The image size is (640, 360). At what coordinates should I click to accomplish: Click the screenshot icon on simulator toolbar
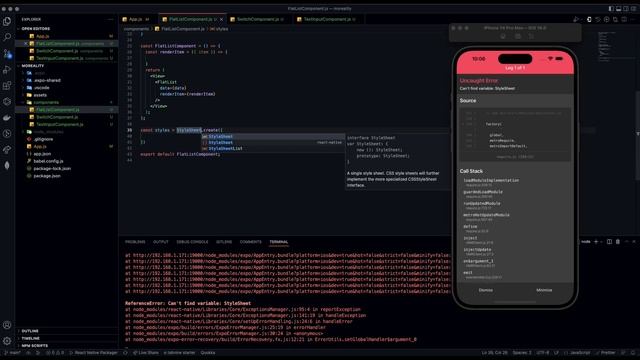click(517, 36)
